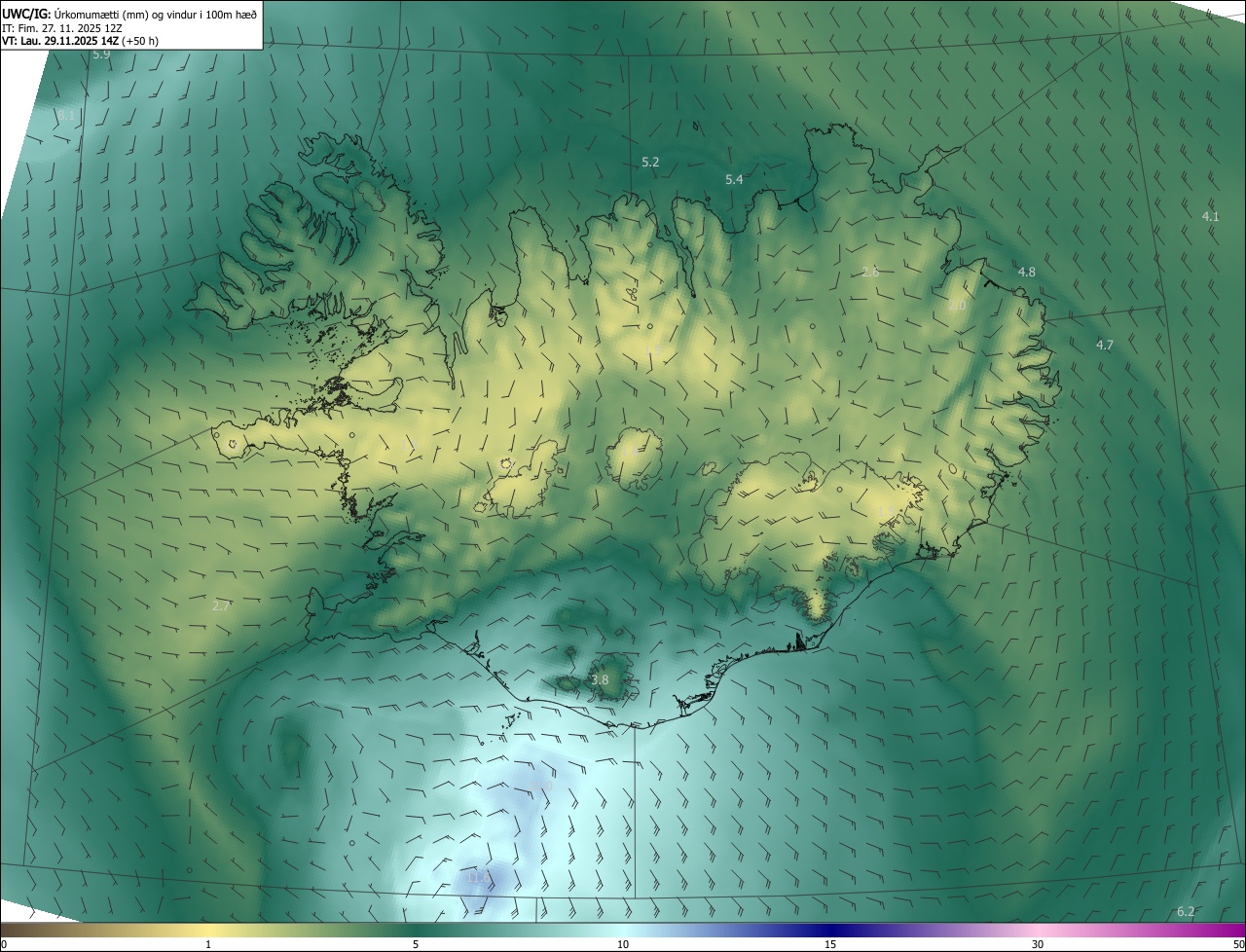Image resolution: width=1246 pixels, height=952 pixels.
Task: Click the 'IT: Fim. 27. 11. 2025 12Z' line
Action: [62, 27]
